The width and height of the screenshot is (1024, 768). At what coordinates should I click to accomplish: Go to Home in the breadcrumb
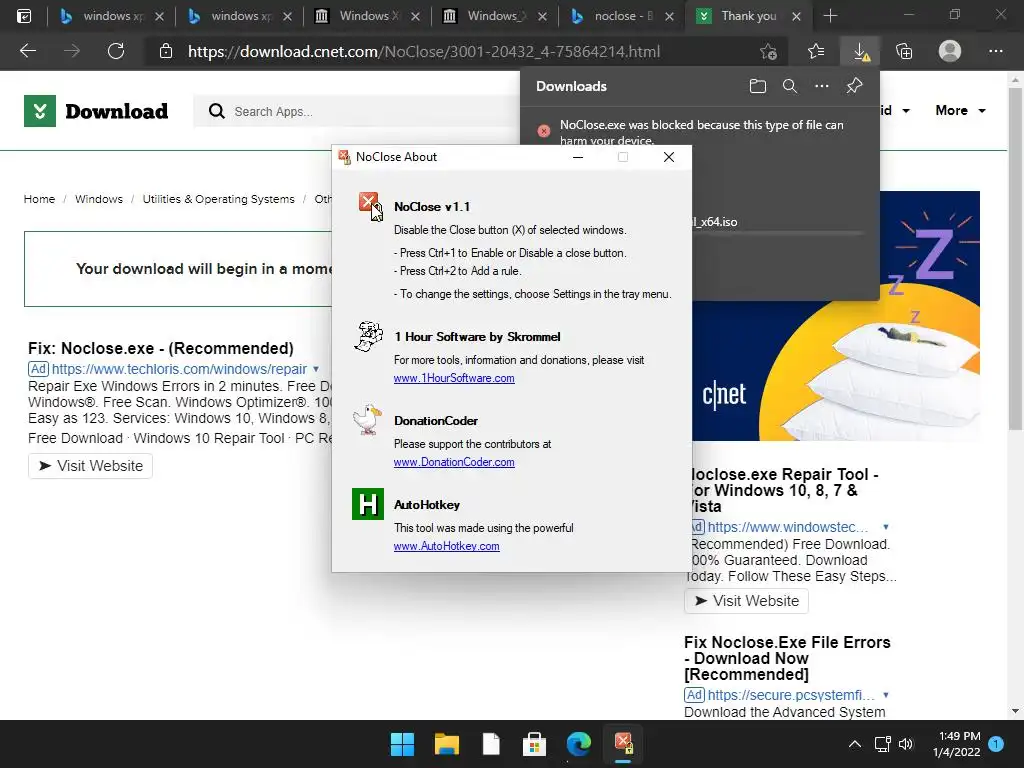click(x=39, y=199)
